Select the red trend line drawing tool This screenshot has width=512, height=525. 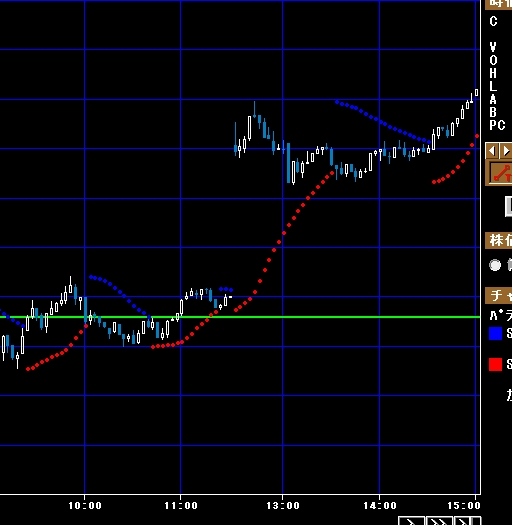point(500,172)
